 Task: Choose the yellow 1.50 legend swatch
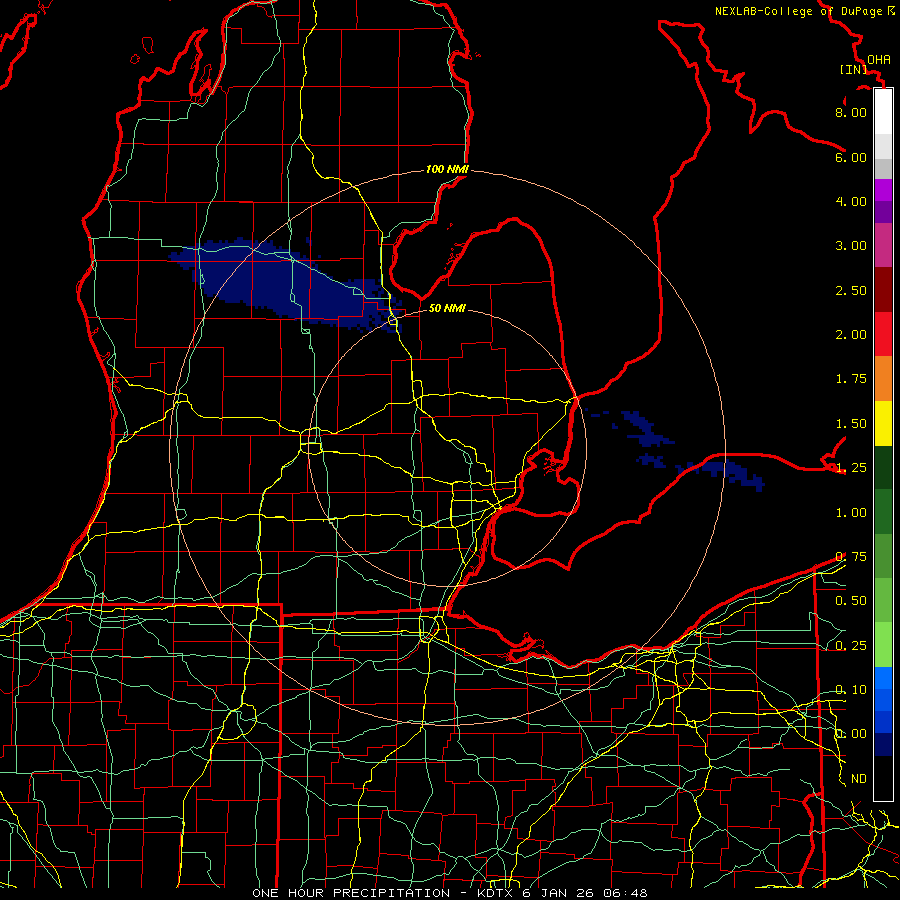(x=883, y=423)
